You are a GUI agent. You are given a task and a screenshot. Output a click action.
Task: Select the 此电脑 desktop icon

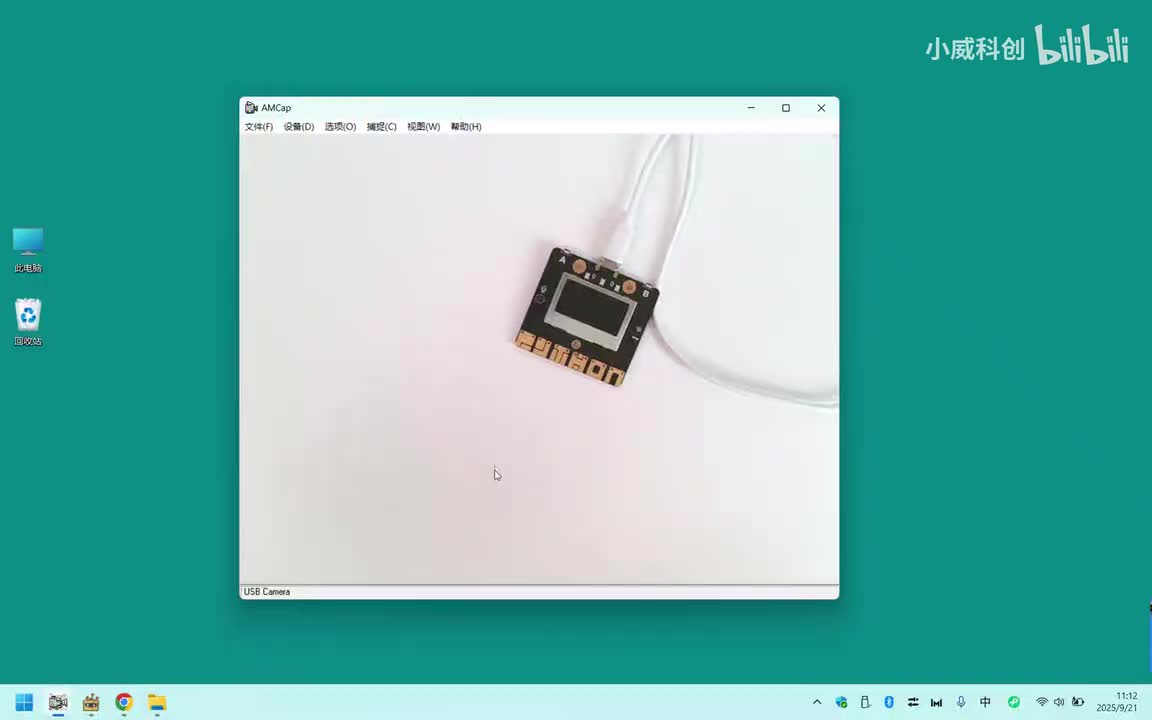tap(28, 250)
